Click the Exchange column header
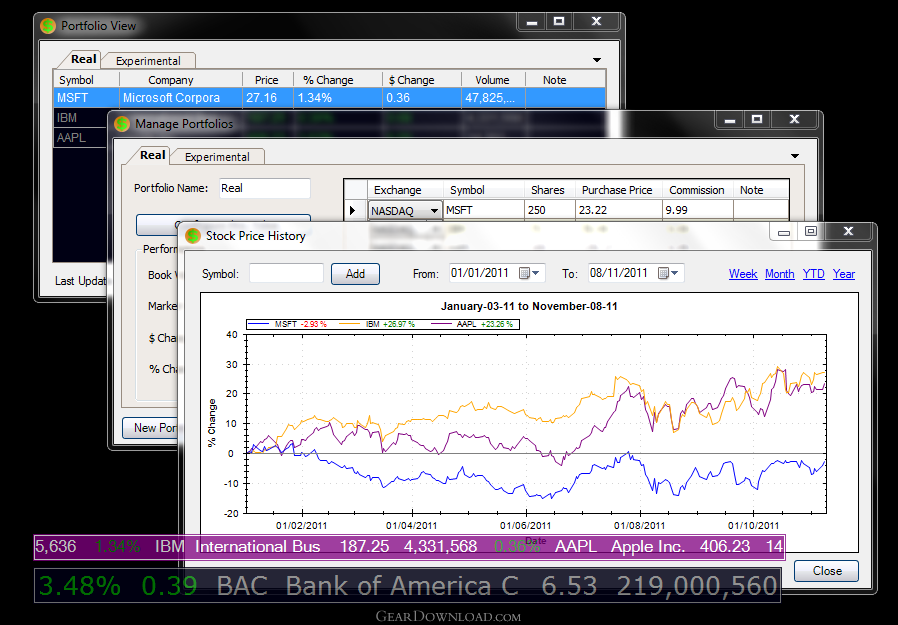 coord(405,190)
